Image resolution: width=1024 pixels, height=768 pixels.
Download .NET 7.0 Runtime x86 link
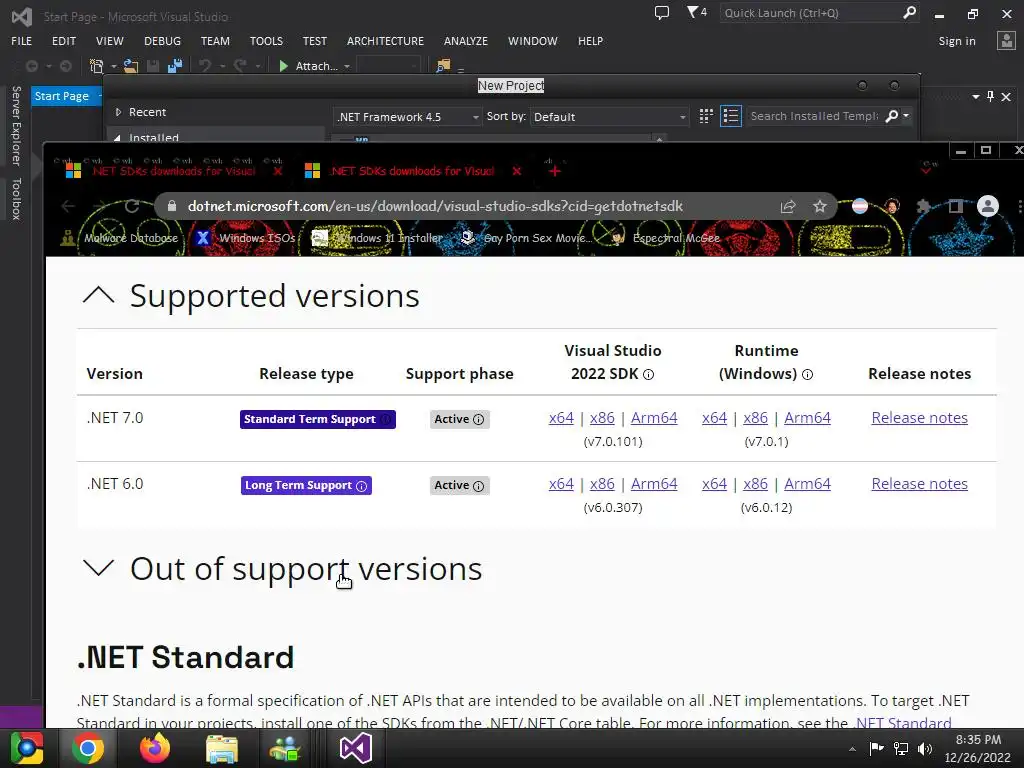755,418
